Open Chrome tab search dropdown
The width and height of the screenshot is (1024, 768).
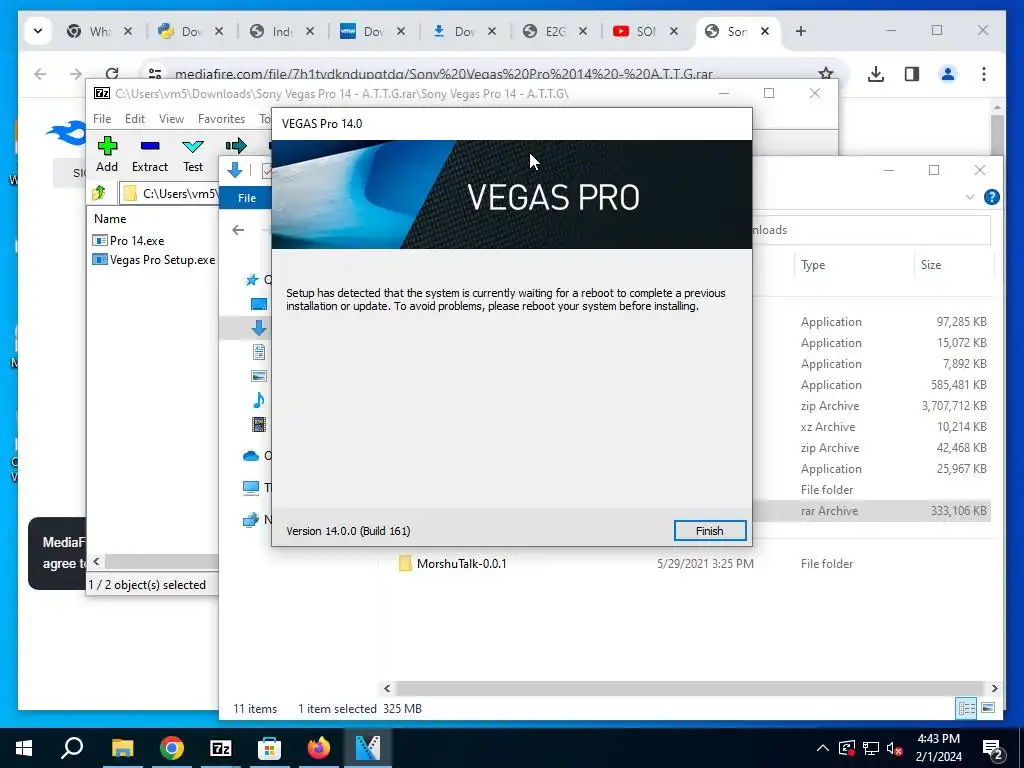(38, 31)
